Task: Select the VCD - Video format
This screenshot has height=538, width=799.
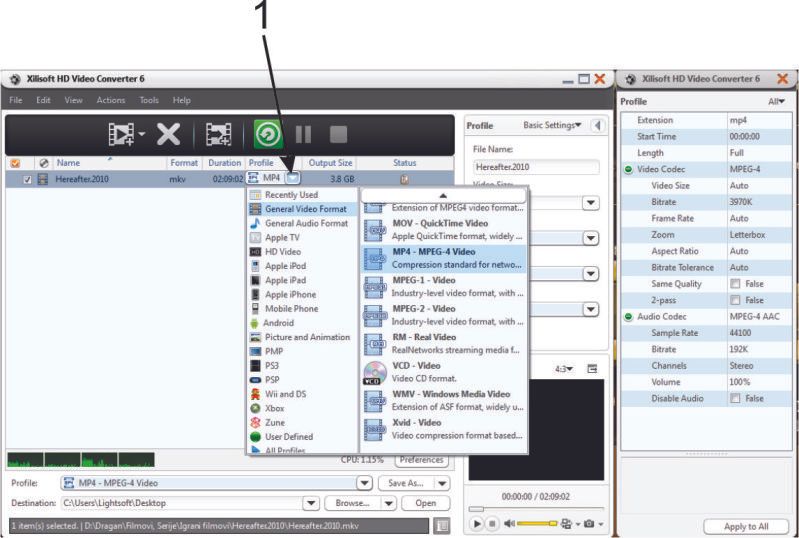Action: click(x=443, y=372)
